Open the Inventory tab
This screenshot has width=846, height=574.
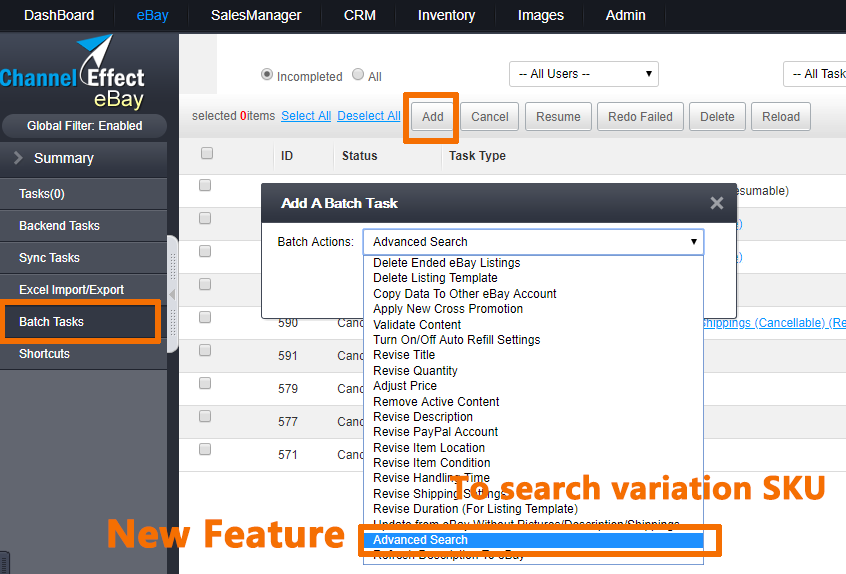[447, 15]
